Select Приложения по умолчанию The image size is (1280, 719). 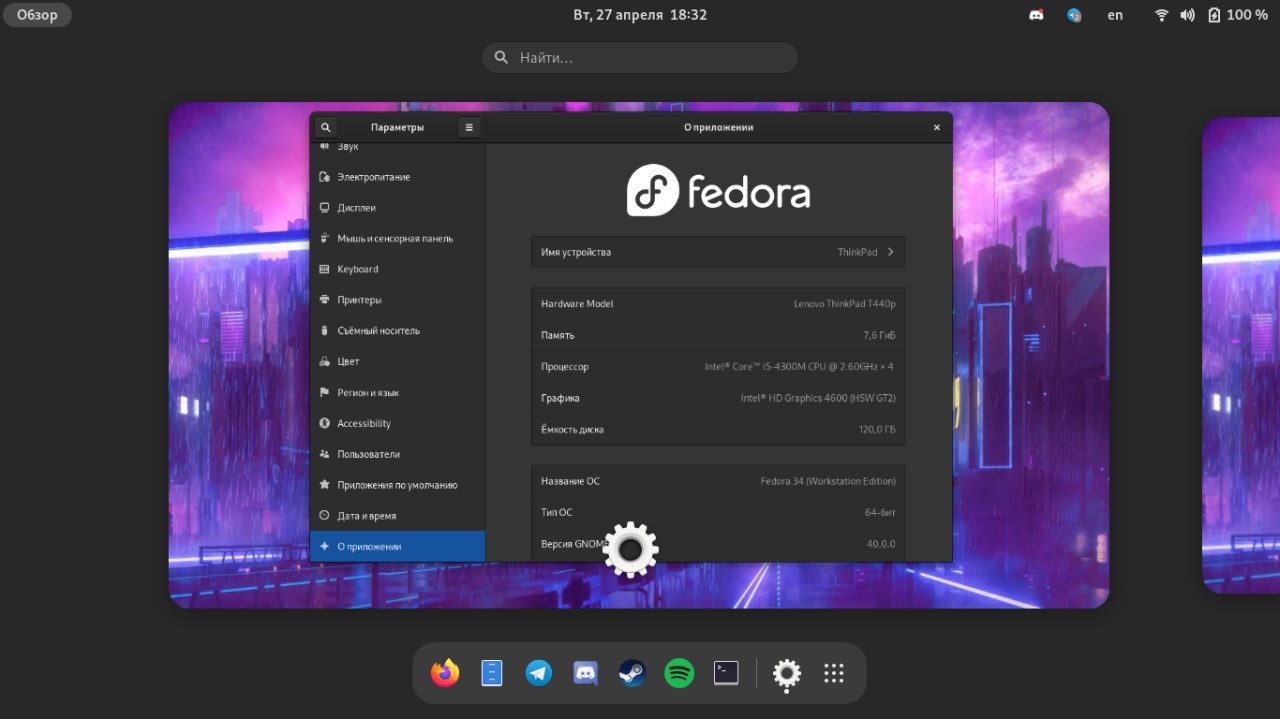[x=397, y=485]
